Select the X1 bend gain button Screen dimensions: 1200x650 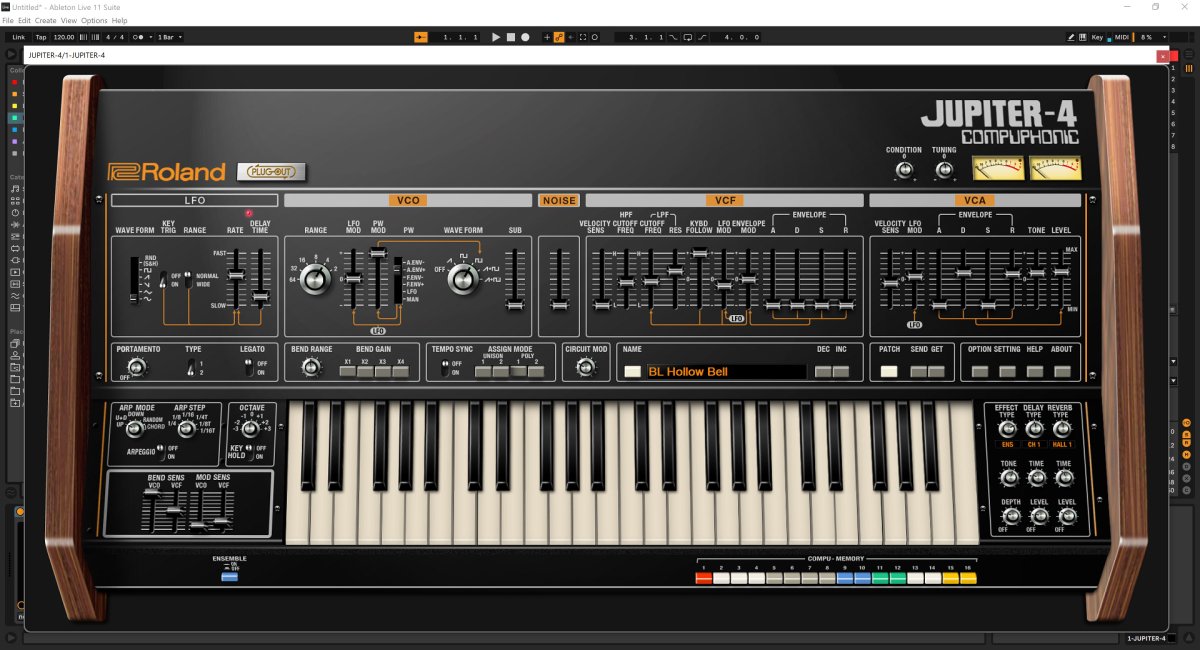(347, 371)
